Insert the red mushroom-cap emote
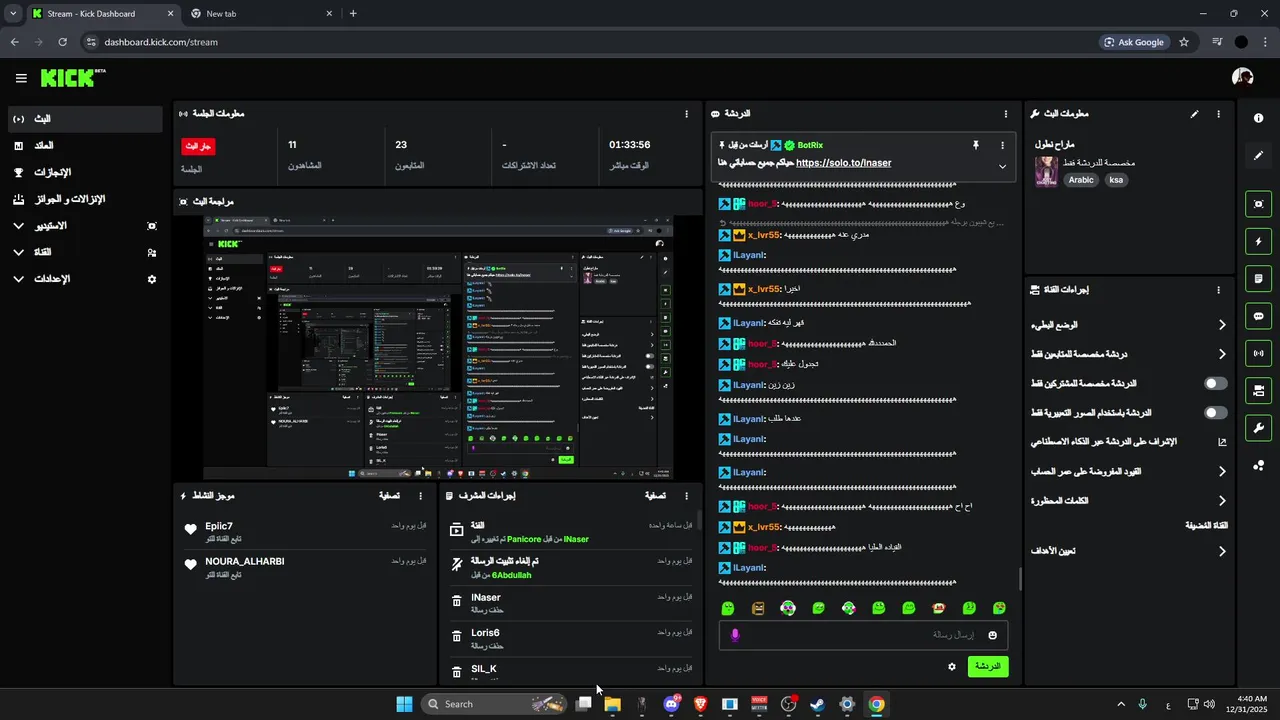1280x720 pixels. pyautogui.click(x=939, y=608)
